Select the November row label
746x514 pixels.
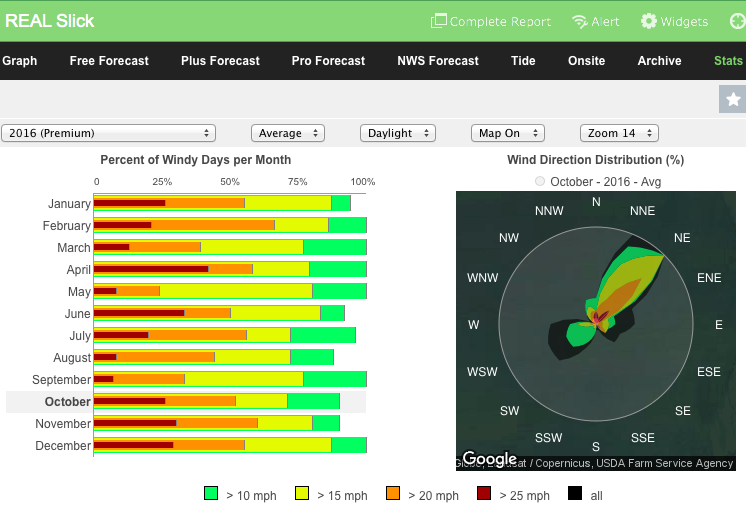(x=63, y=424)
